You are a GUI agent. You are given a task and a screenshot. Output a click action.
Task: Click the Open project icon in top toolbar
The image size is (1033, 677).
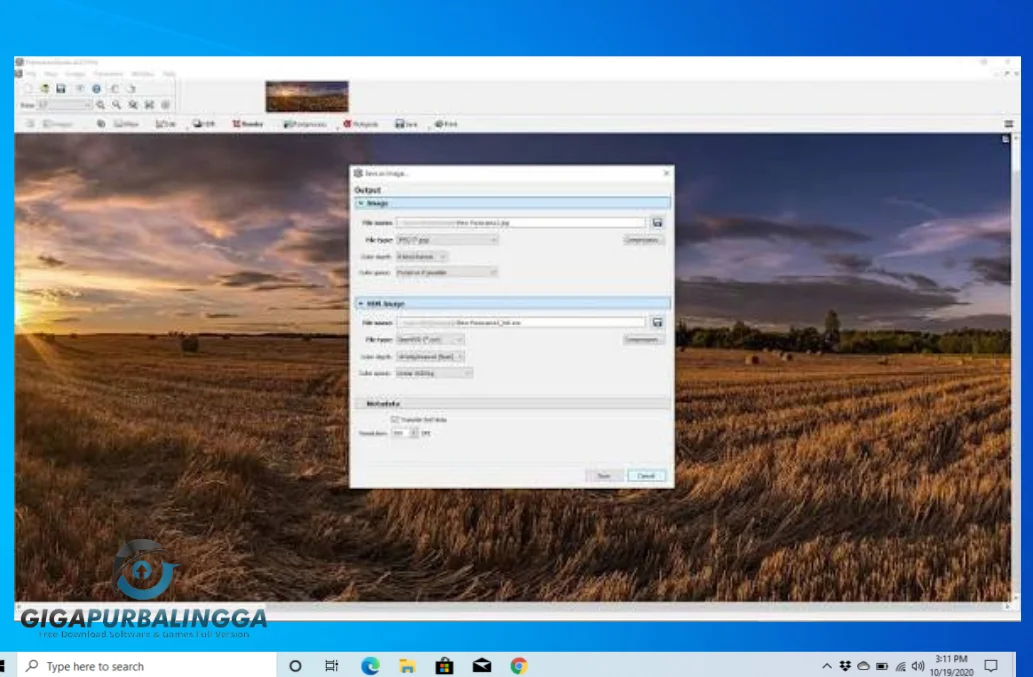coord(45,89)
